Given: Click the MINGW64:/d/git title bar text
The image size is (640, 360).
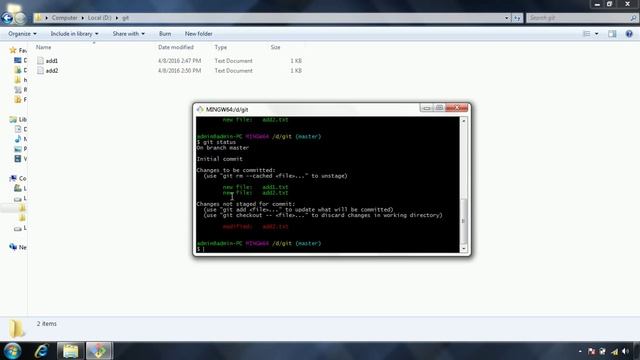Looking at the screenshot, I should click(227, 109).
